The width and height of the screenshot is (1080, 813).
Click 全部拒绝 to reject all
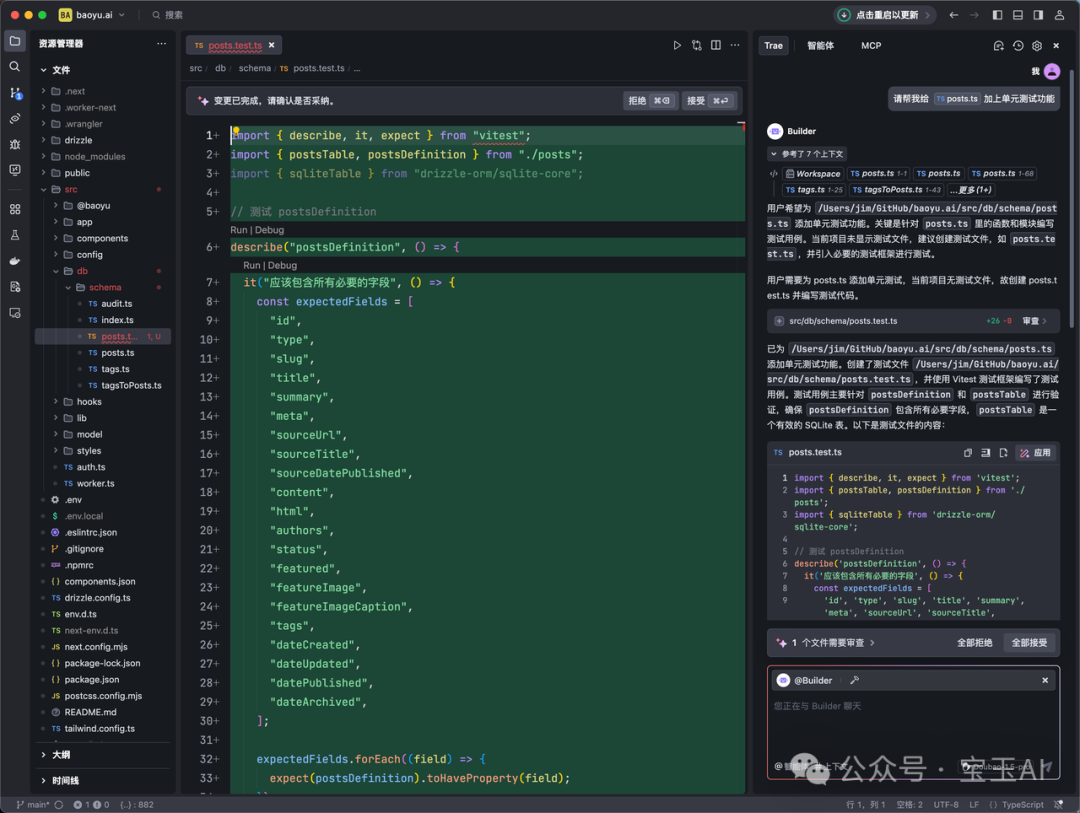(x=975, y=643)
